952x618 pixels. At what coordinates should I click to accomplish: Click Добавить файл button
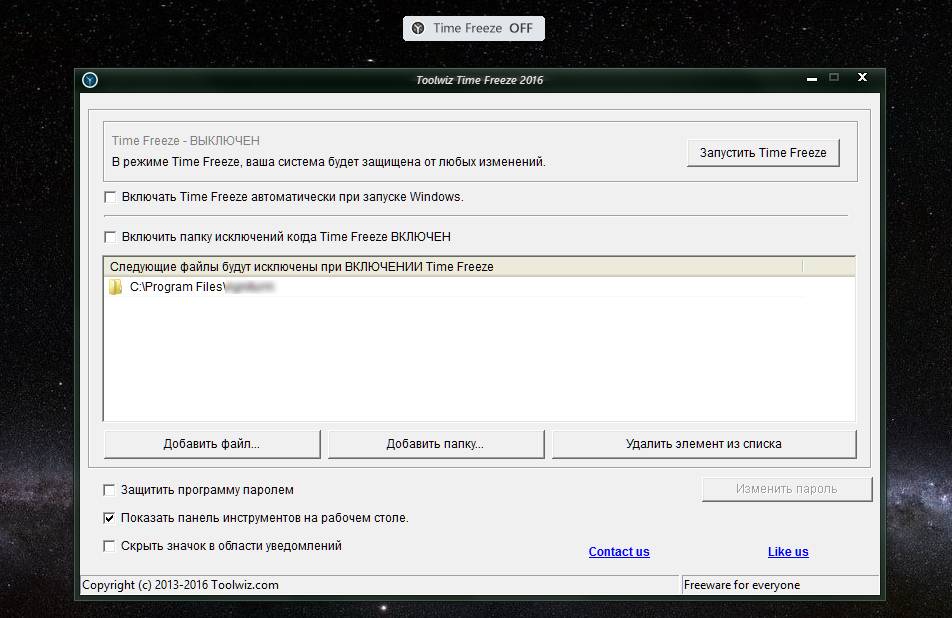tap(212, 444)
